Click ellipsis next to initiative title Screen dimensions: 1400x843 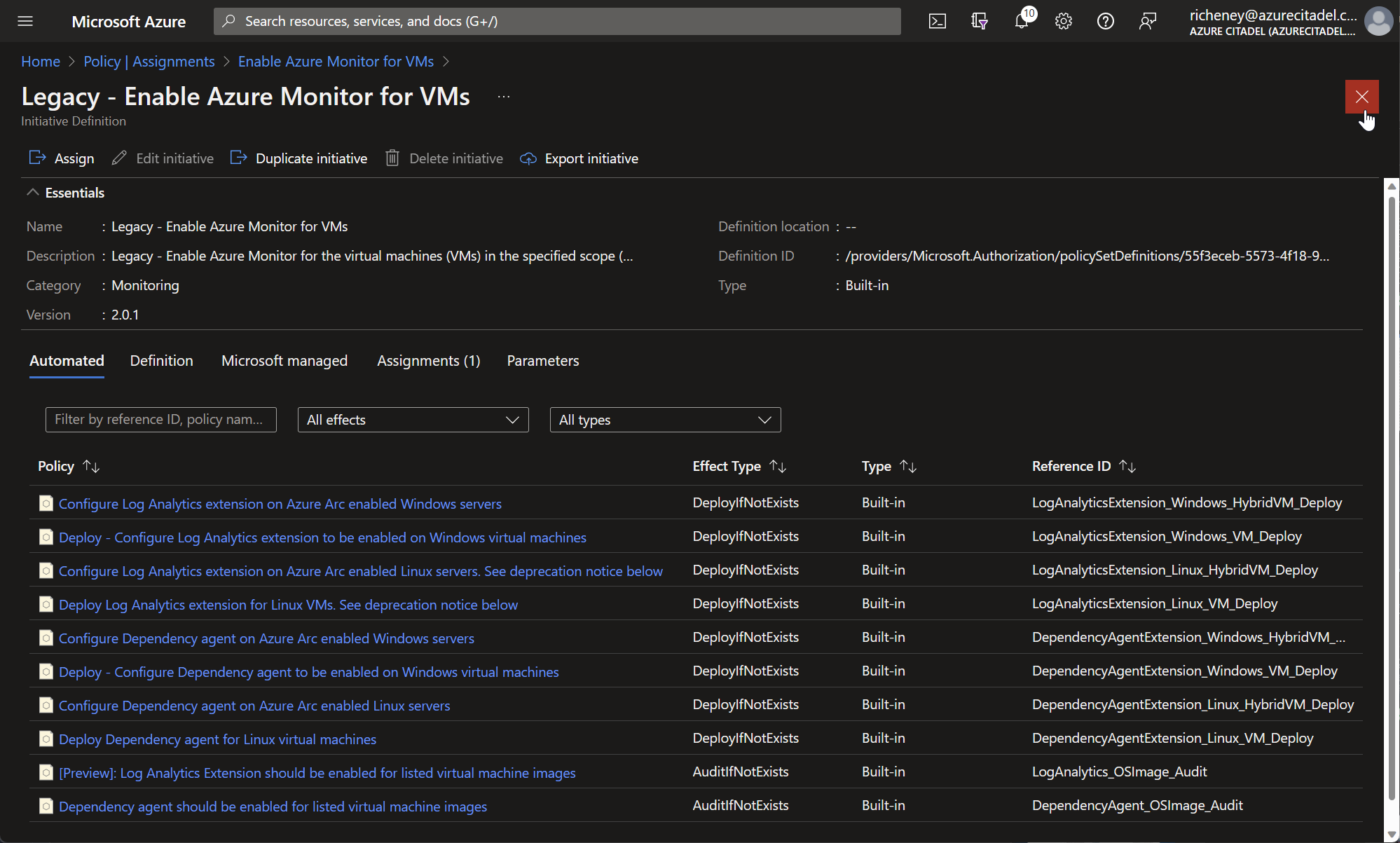504,97
